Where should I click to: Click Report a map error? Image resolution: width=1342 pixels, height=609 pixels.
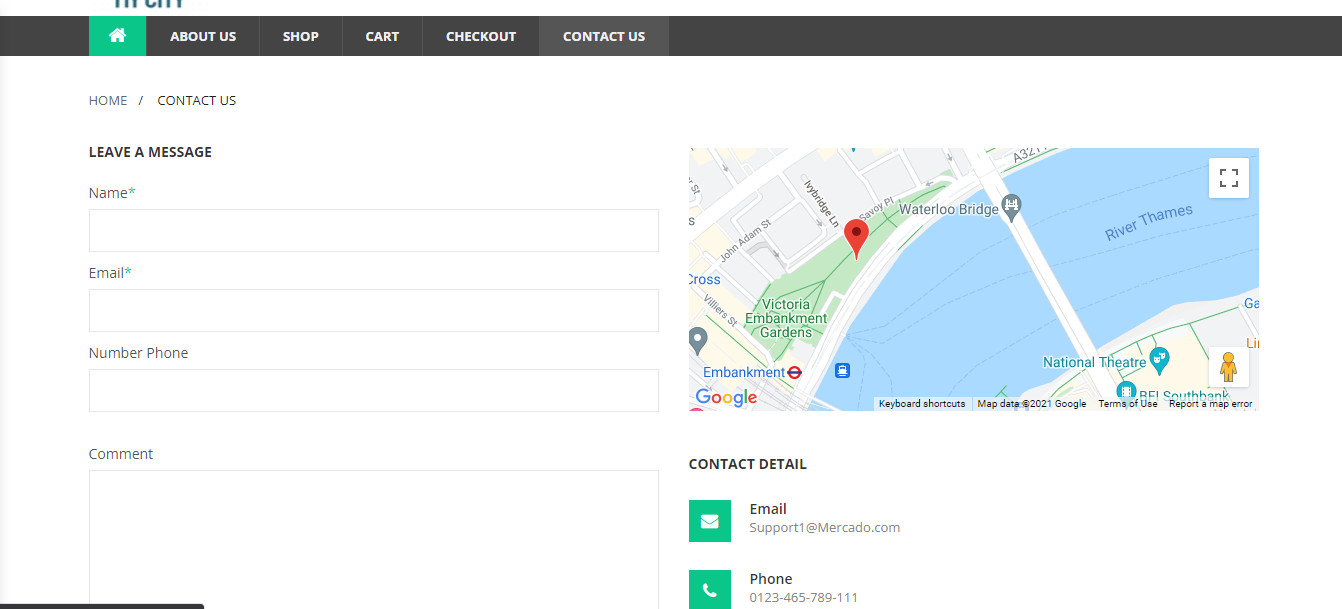(1210, 403)
